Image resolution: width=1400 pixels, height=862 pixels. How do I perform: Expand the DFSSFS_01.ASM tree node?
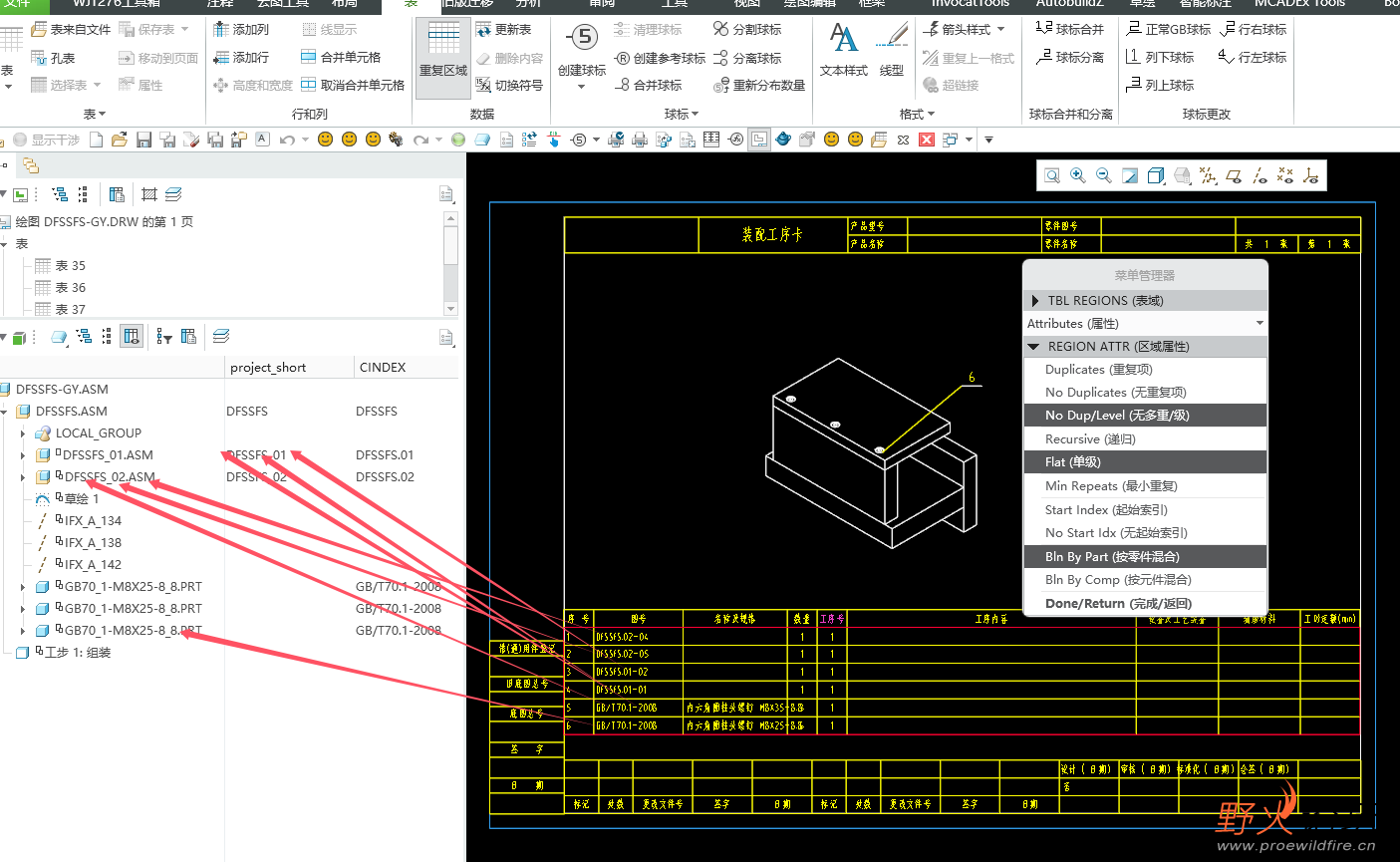[23, 455]
